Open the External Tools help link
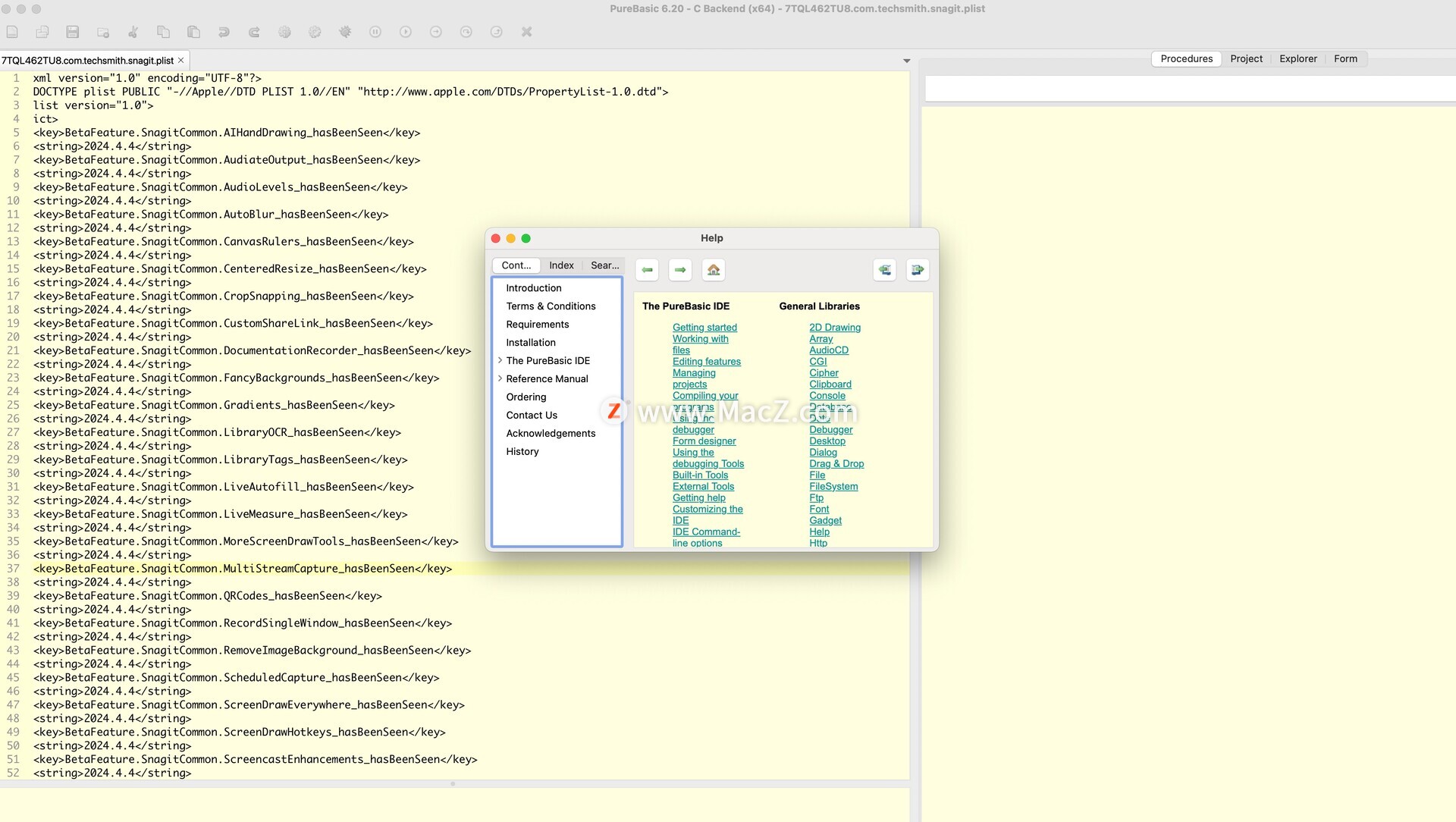 [x=703, y=487]
